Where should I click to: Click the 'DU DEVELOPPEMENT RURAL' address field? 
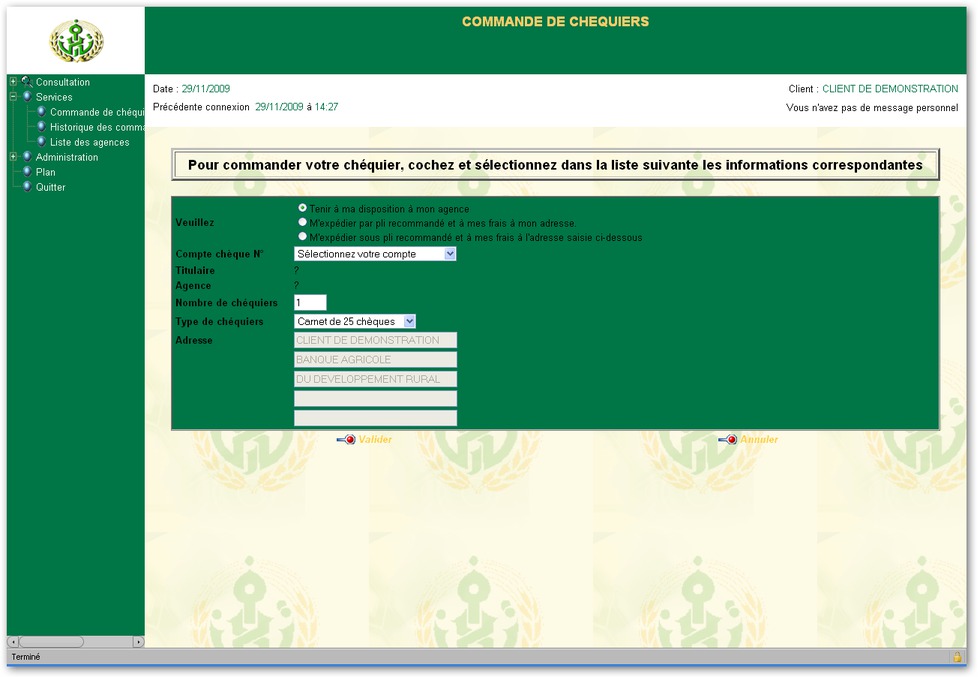coord(375,379)
